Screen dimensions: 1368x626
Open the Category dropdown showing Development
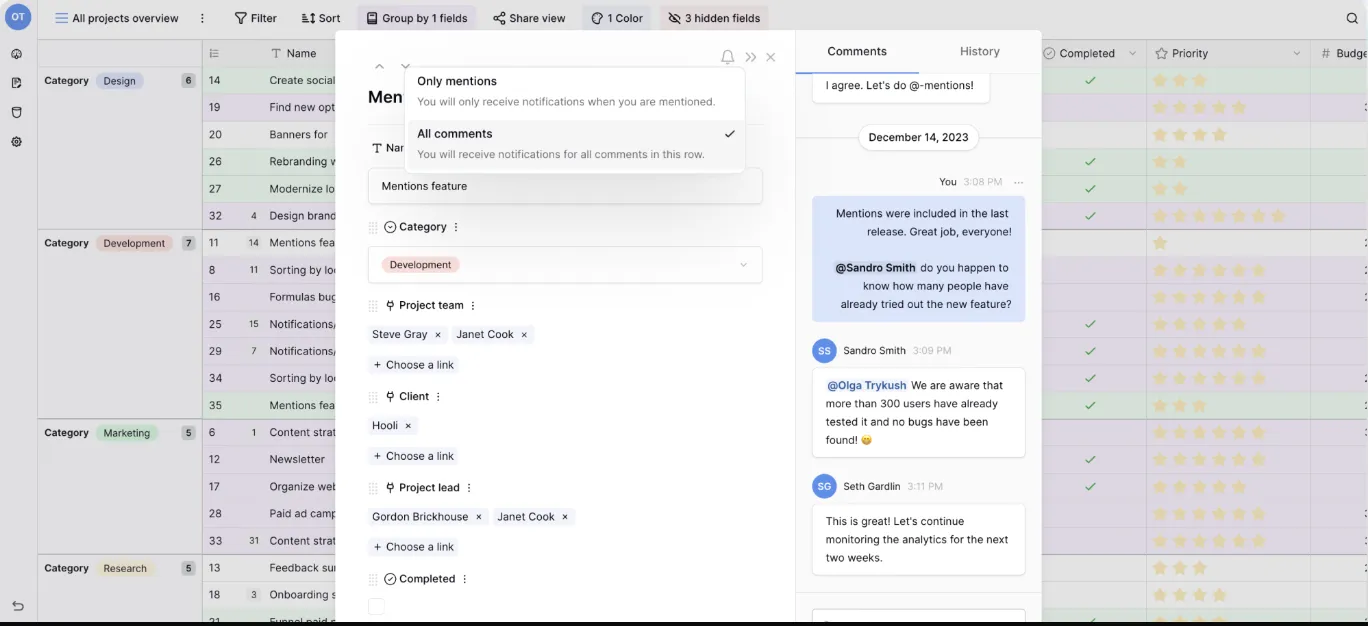click(x=565, y=265)
